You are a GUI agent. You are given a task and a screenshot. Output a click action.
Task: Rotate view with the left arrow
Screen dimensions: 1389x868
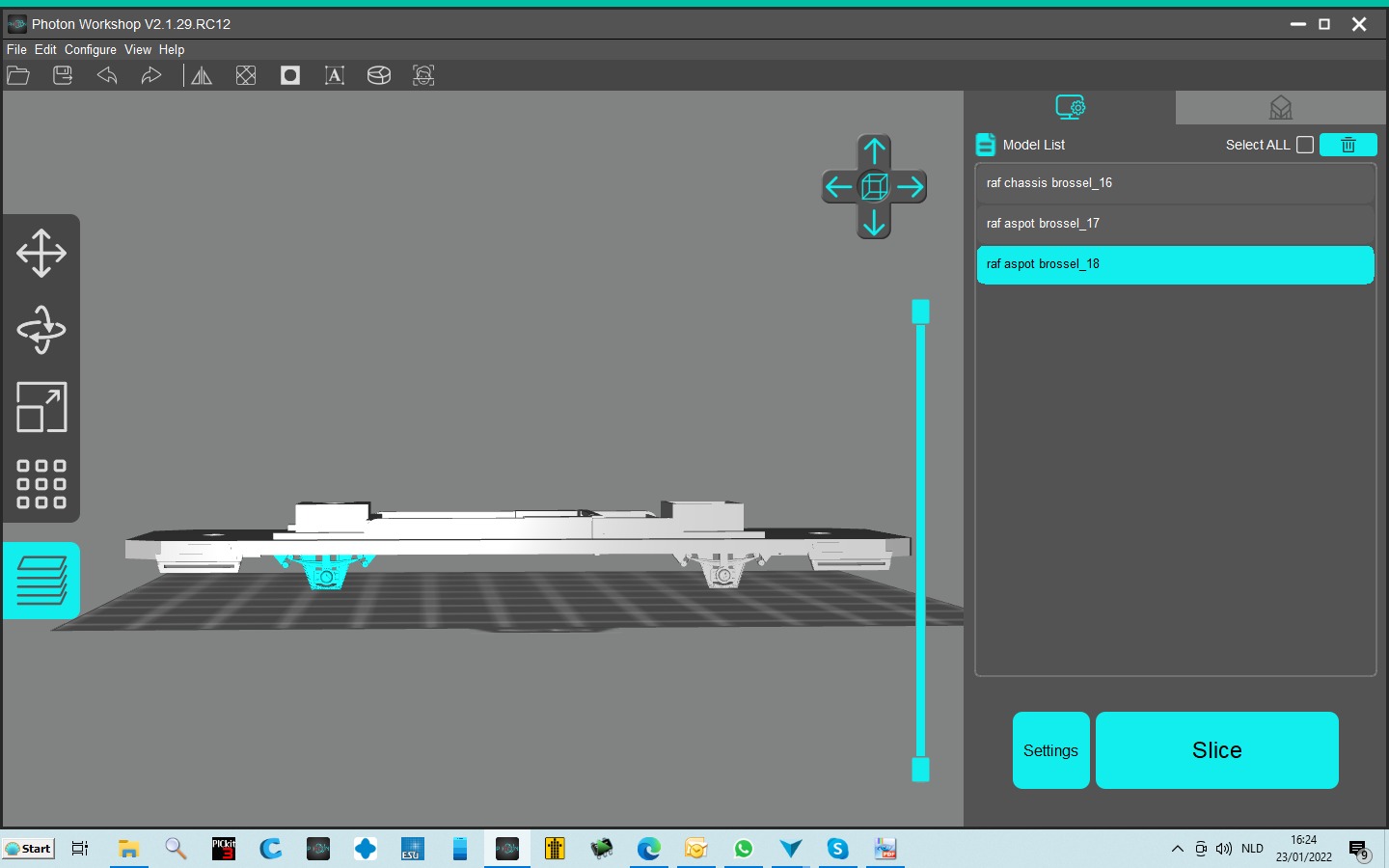pos(838,187)
